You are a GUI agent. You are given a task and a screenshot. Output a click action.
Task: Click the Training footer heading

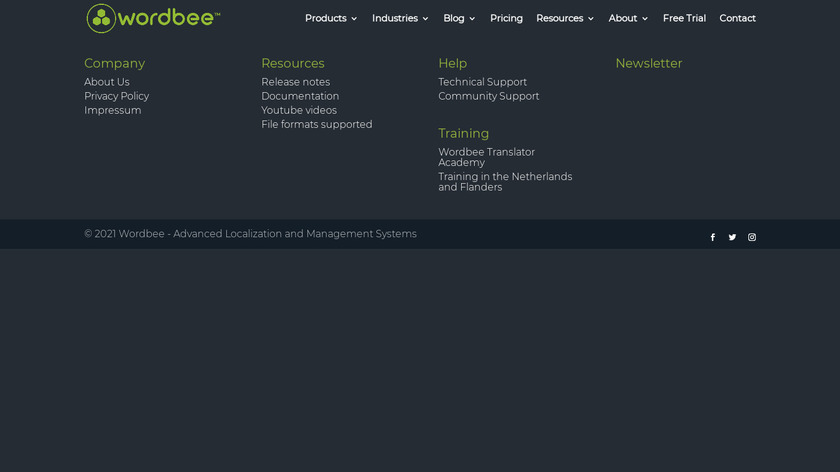point(463,133)
